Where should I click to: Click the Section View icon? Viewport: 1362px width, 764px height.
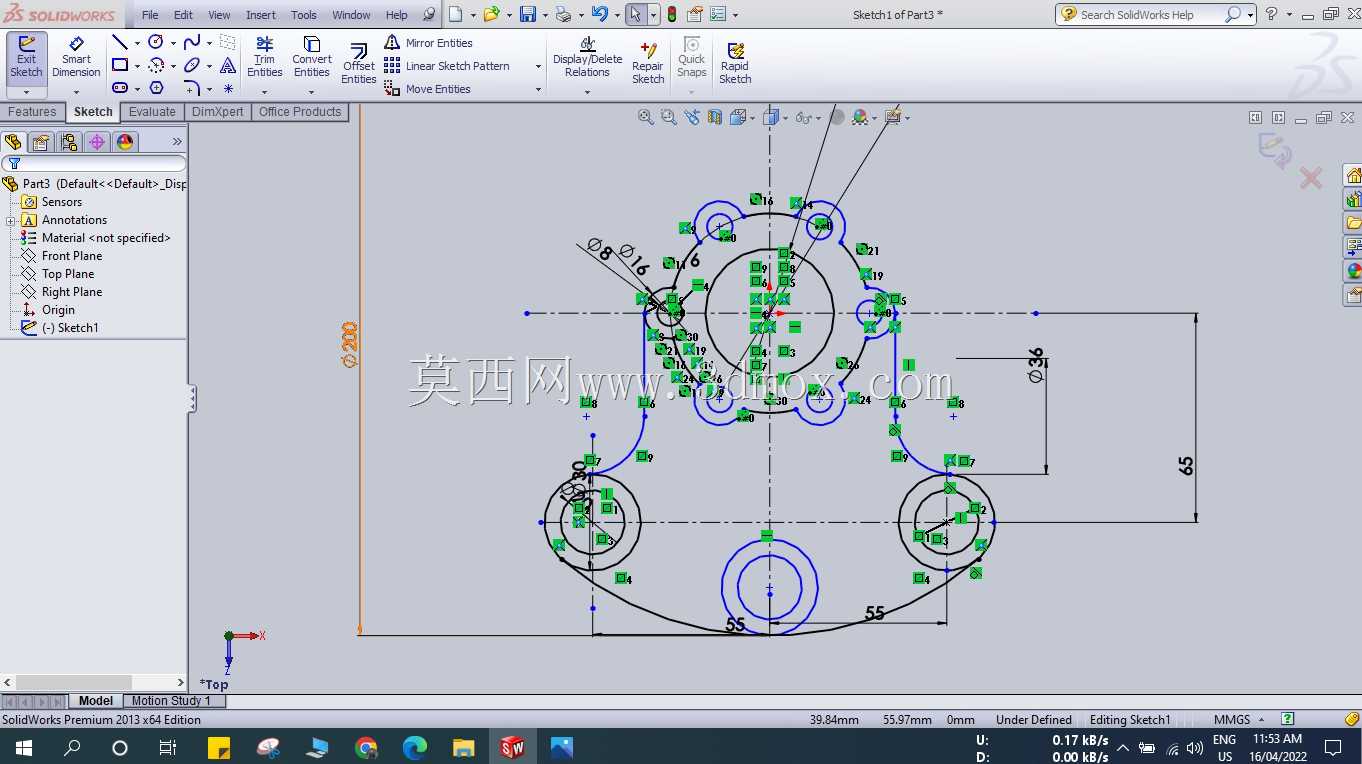(x=714, y=117)
